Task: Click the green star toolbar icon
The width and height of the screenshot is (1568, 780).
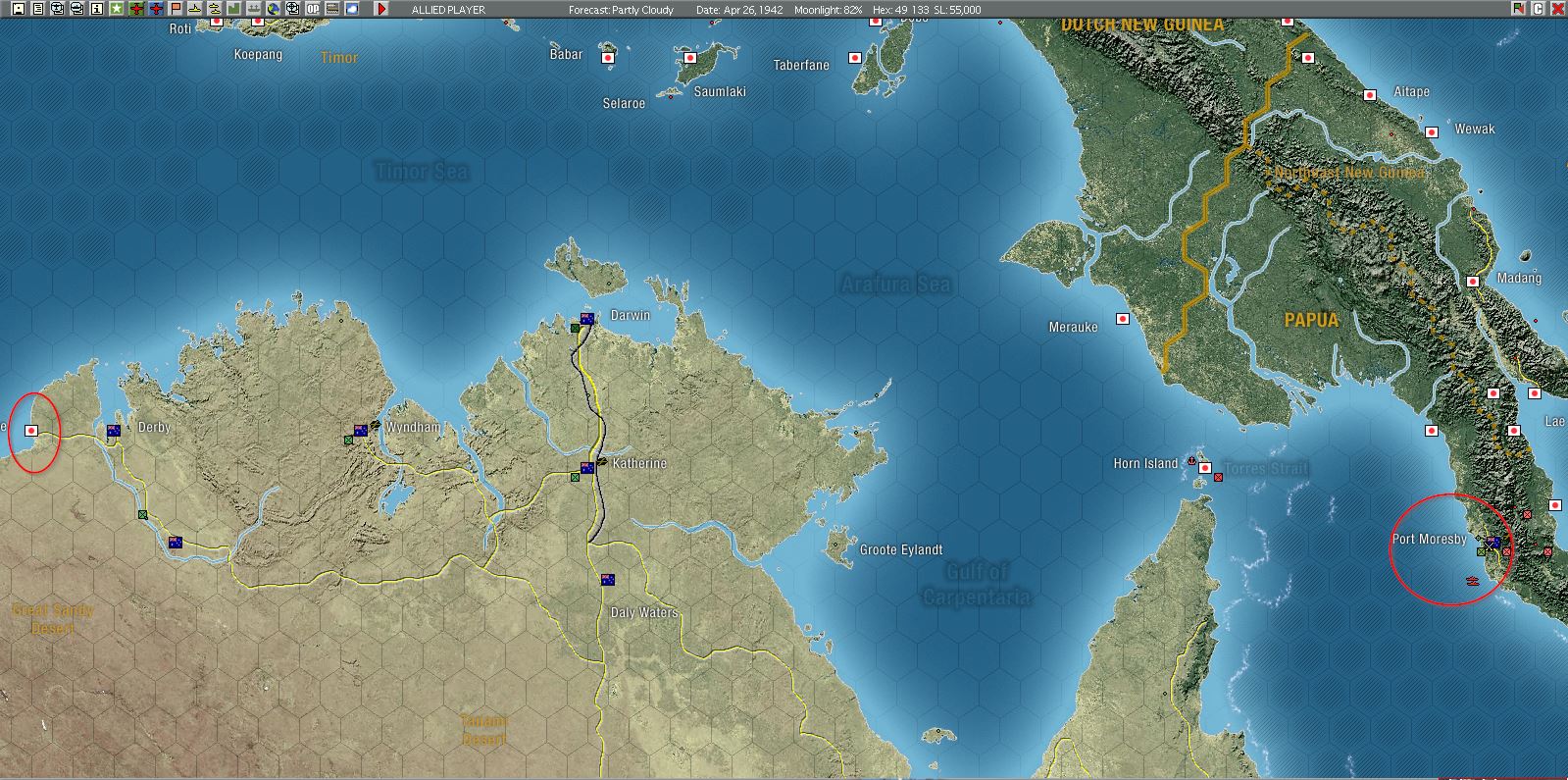Action: (117, 9)
